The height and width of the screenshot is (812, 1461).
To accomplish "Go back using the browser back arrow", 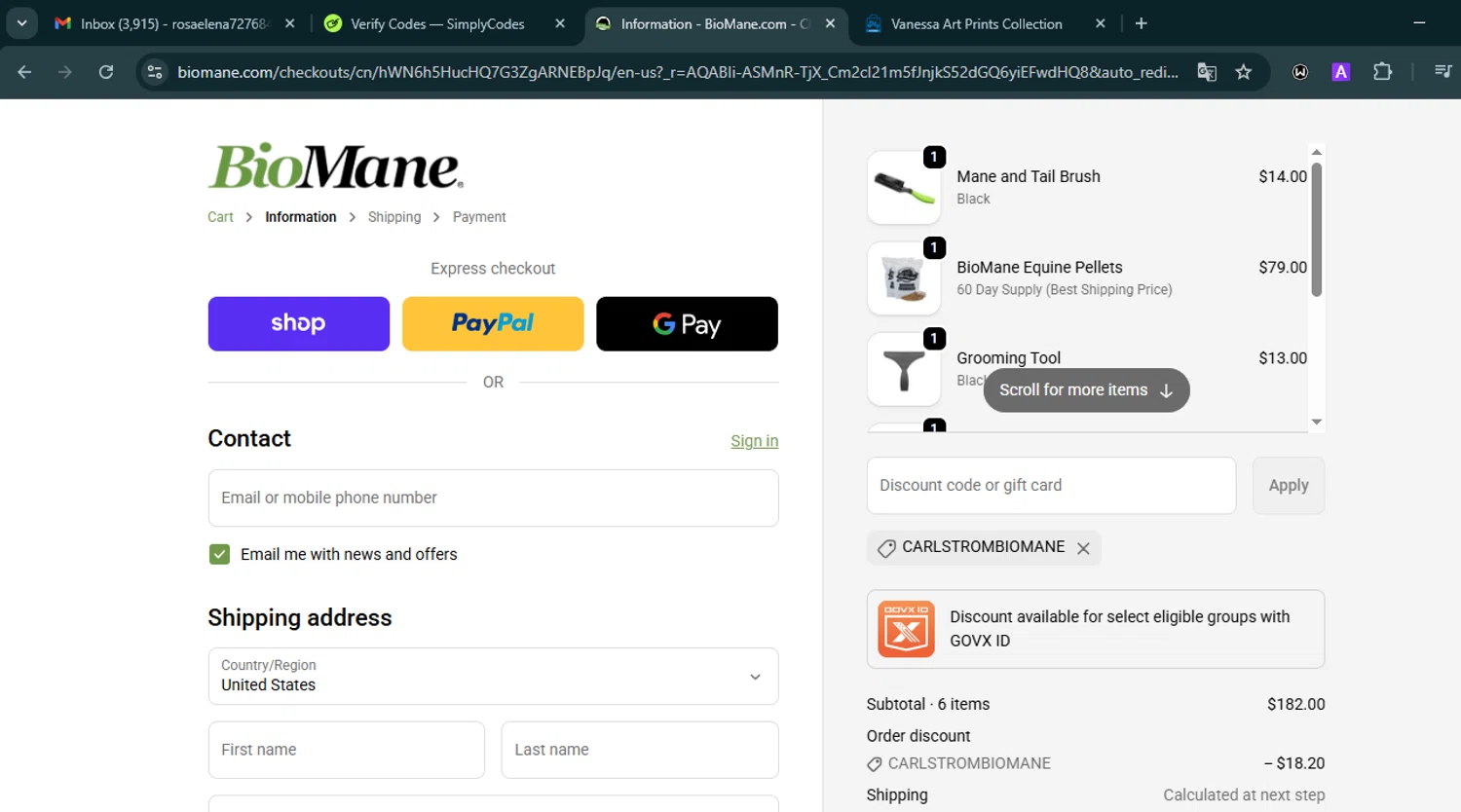I will pyautogui.click(x=24, y=71).
